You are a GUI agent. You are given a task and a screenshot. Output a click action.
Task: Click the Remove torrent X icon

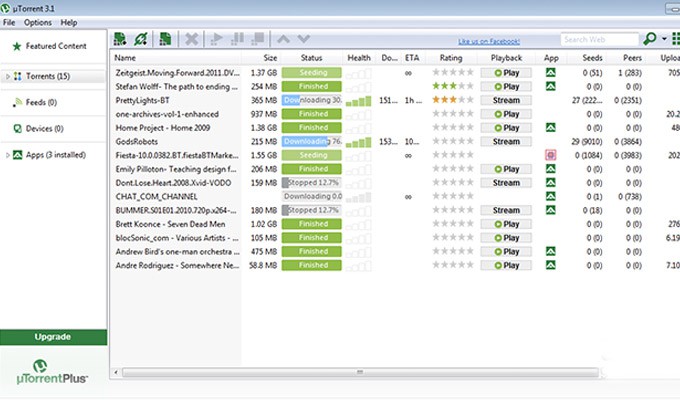pos(191,39)
